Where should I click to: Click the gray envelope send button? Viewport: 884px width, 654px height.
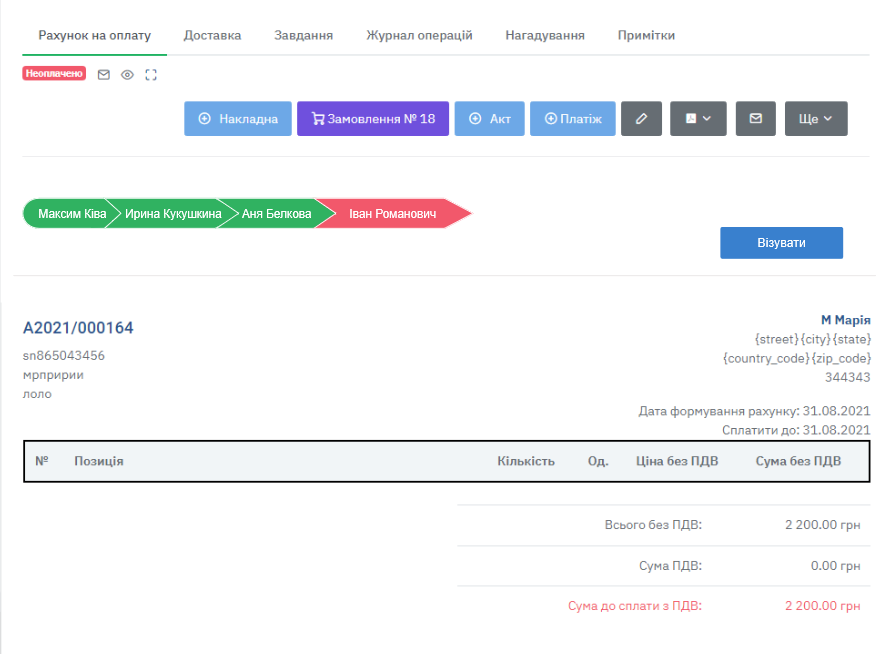click(756, 119)
